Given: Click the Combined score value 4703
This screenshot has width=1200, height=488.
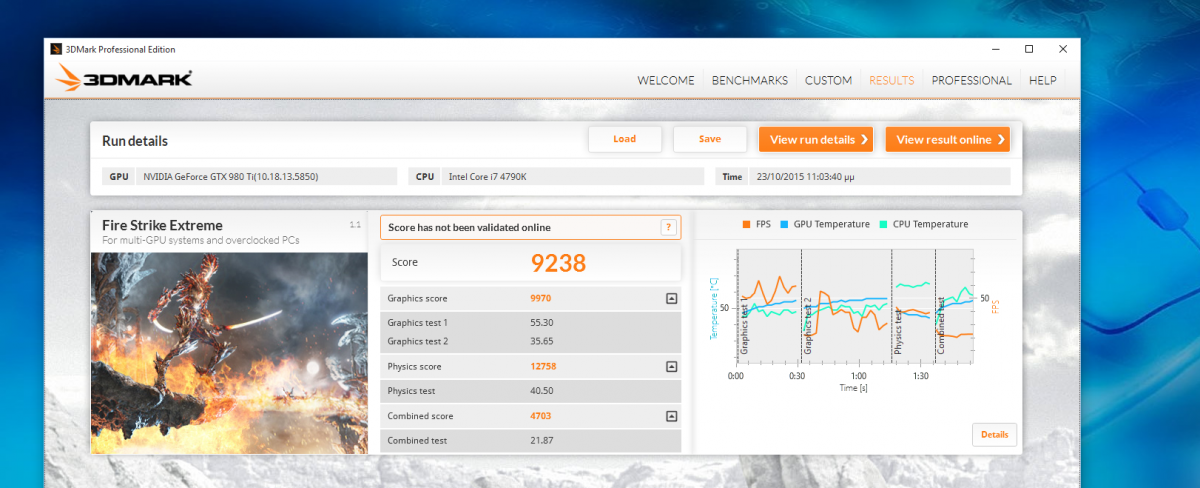Looking at the screenshot, I should 541,415.
